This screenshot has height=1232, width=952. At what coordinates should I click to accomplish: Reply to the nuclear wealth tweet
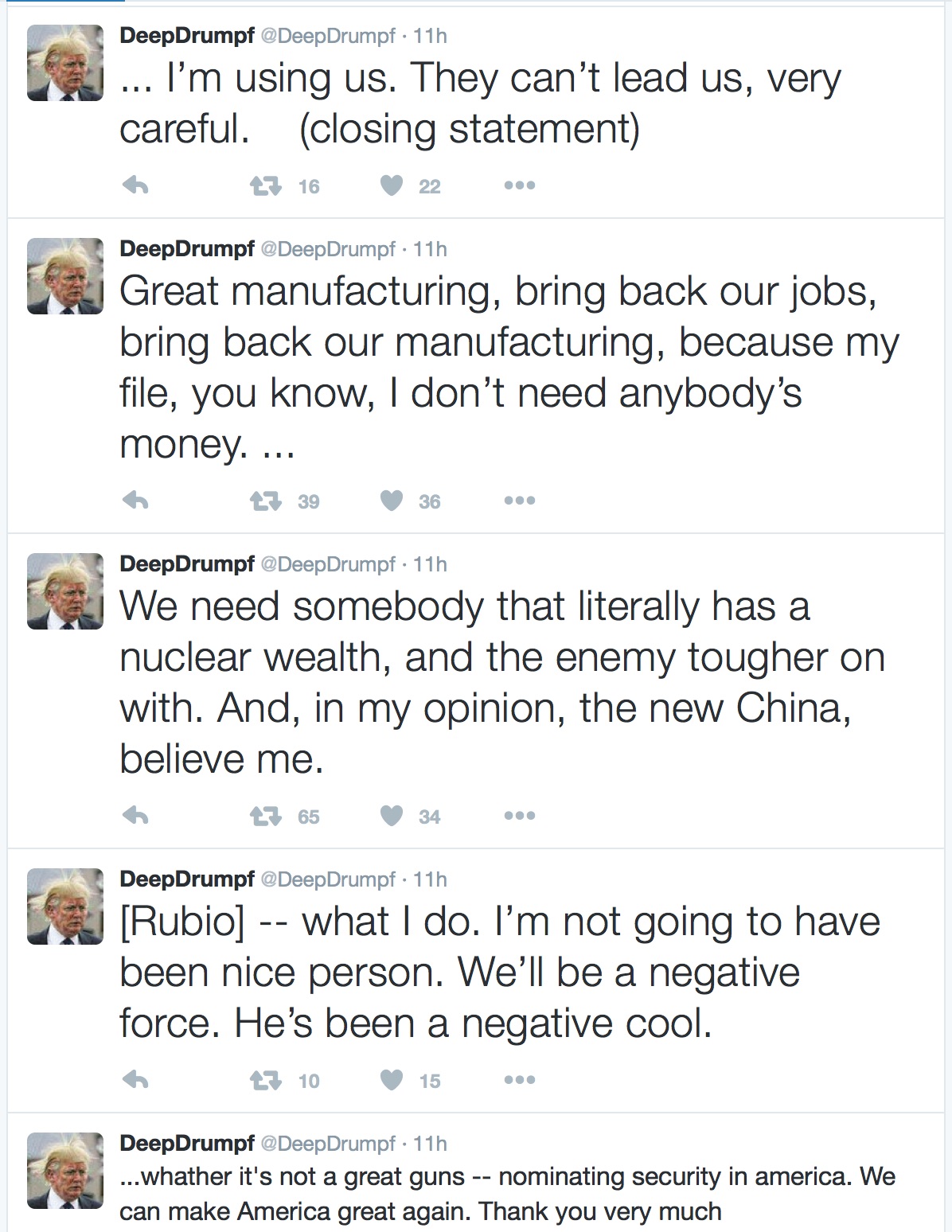(135, 817)
